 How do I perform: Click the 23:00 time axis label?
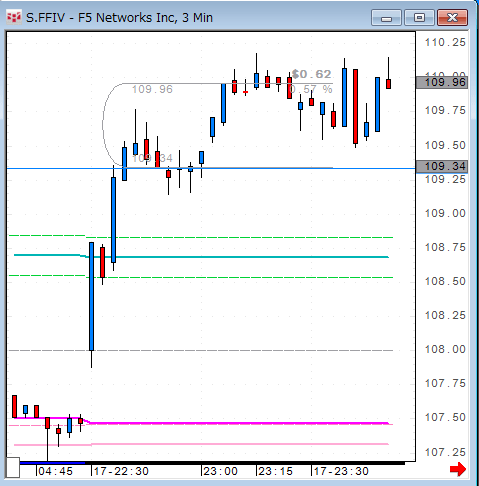220,471
